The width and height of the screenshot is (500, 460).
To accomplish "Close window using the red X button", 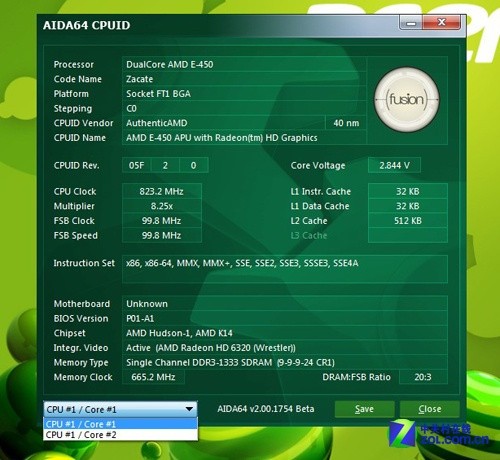I will click(x=442, y=22).
